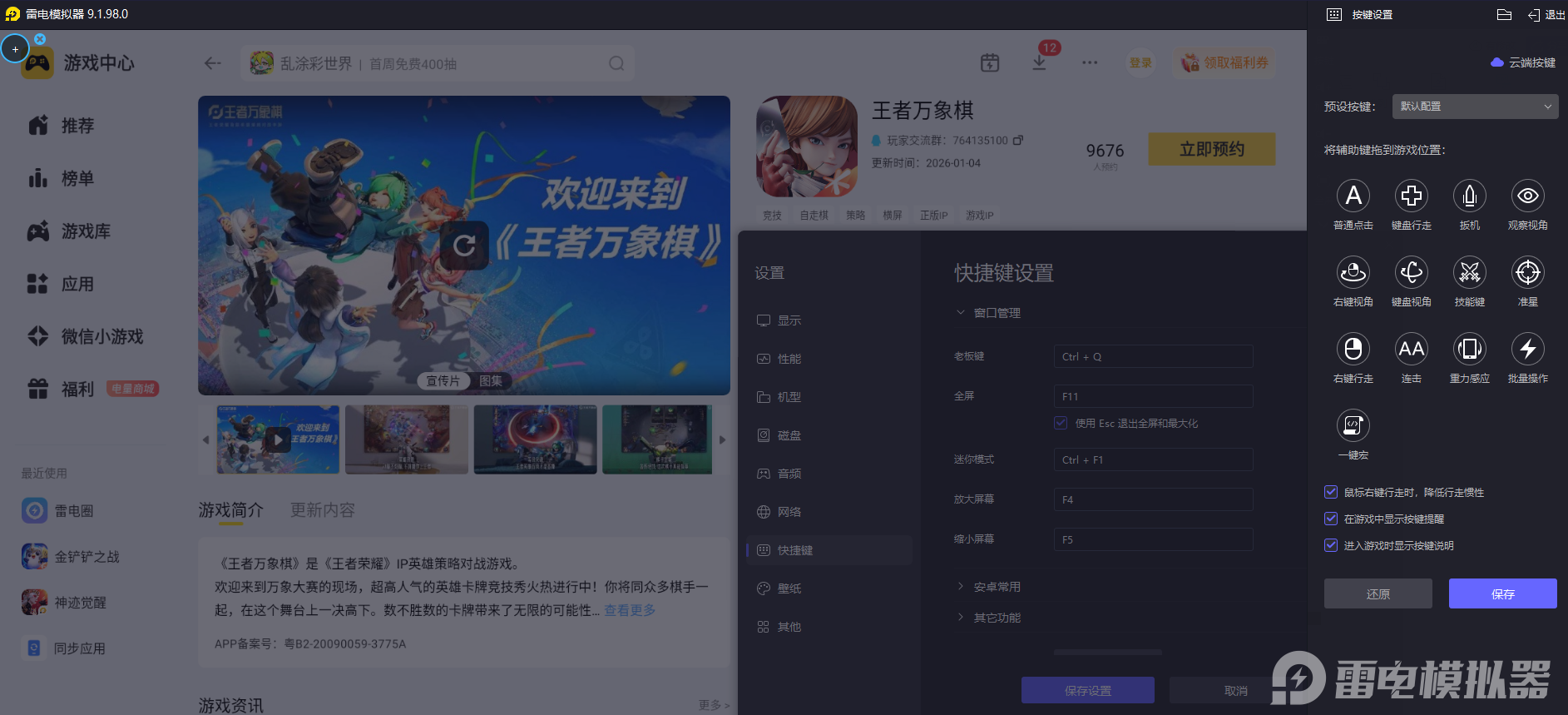1568x715 pixels.
Task: Select the 键盘行走 D-pad tool
Action: [x=1412, y=196]
